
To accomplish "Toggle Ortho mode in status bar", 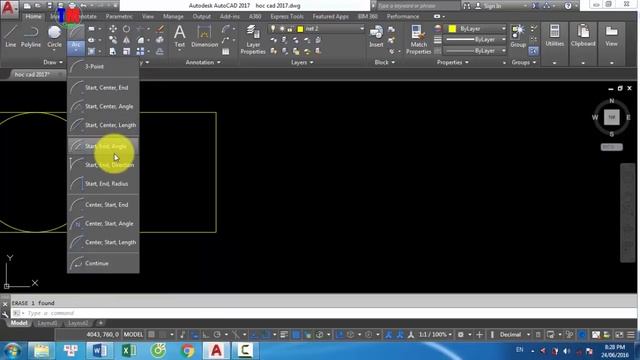I will (206, 334).
